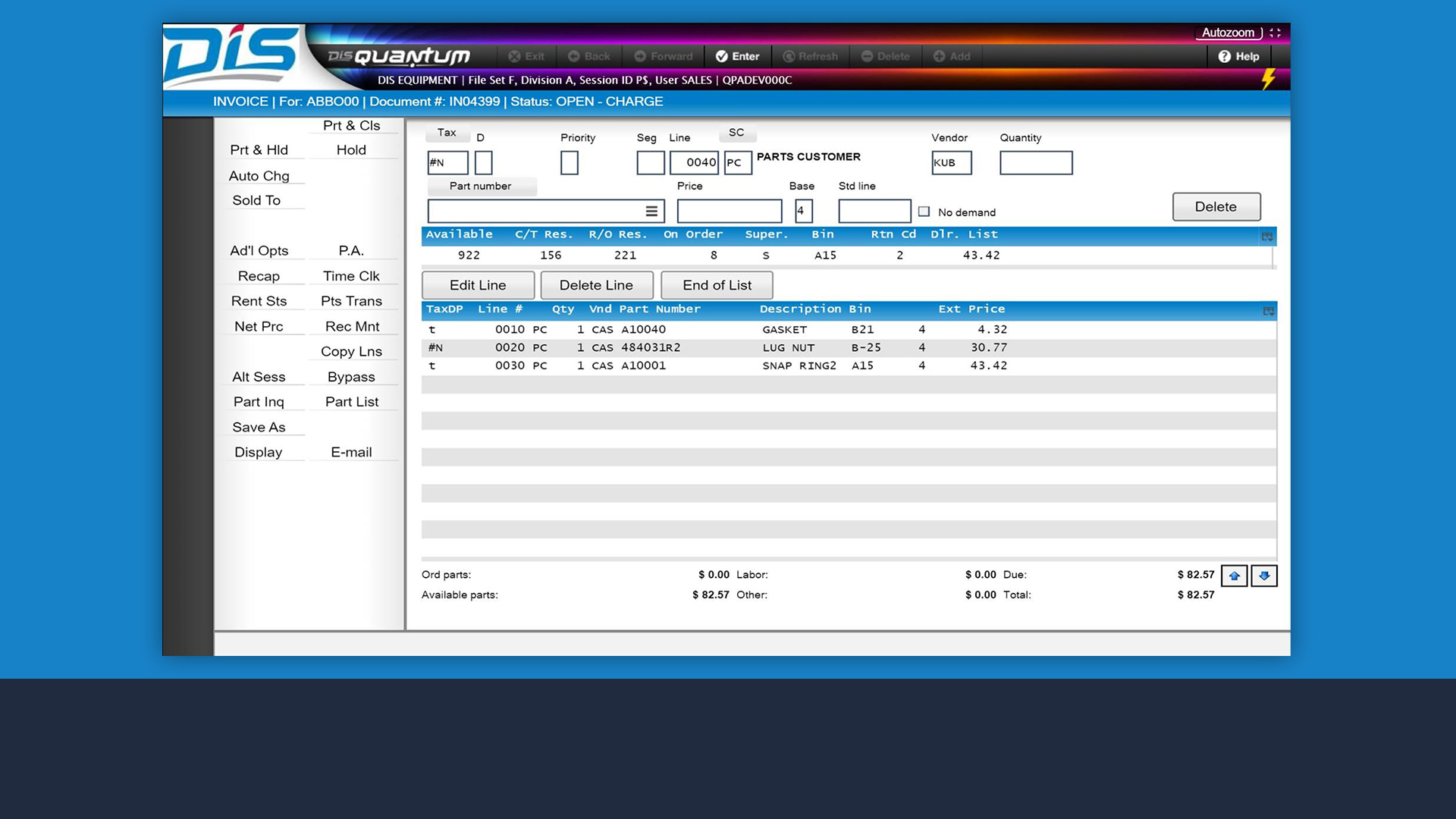
Task: Click the blue up arrow button
Action: click(1235, 576)
